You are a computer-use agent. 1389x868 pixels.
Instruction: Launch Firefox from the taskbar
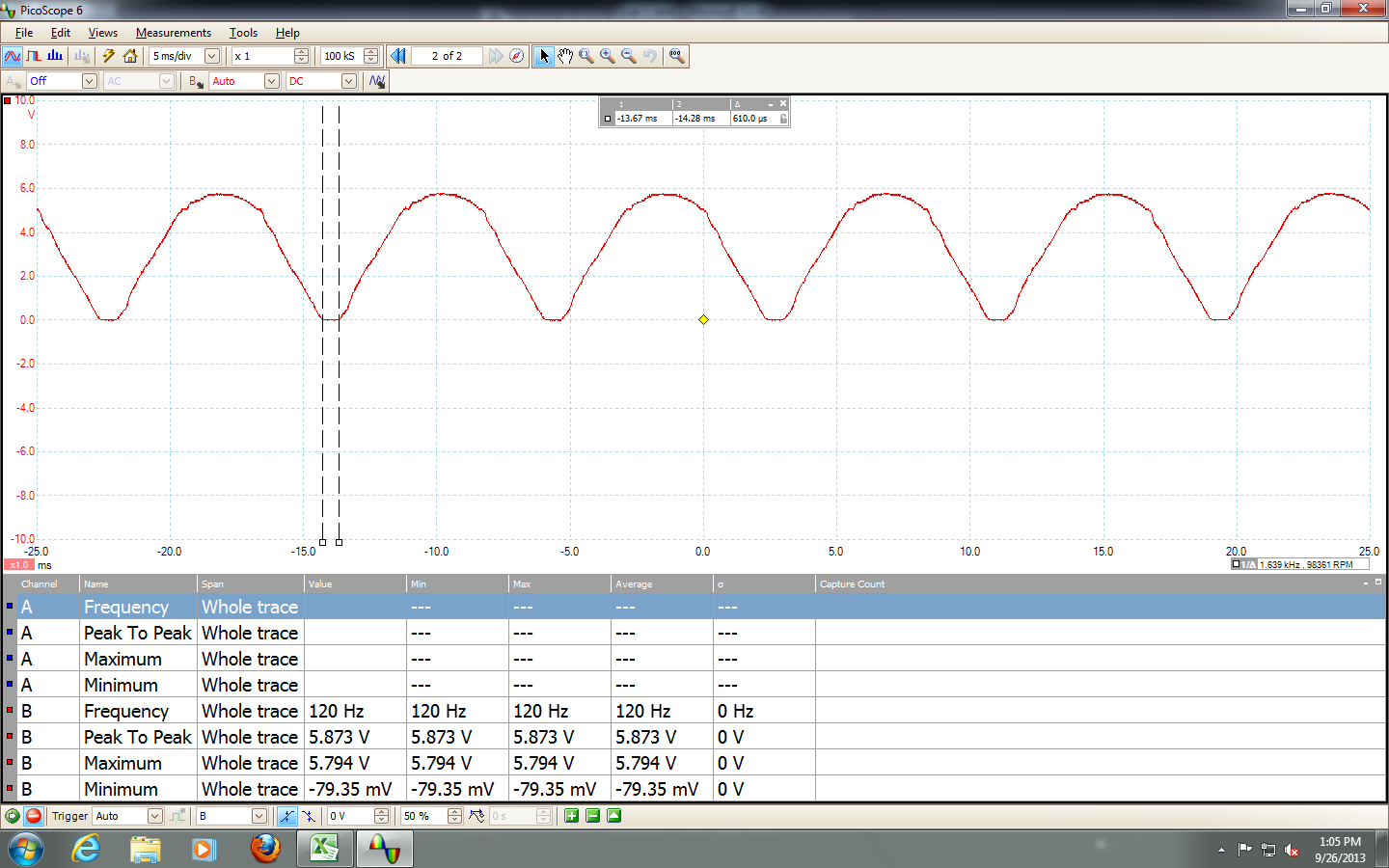265,849
